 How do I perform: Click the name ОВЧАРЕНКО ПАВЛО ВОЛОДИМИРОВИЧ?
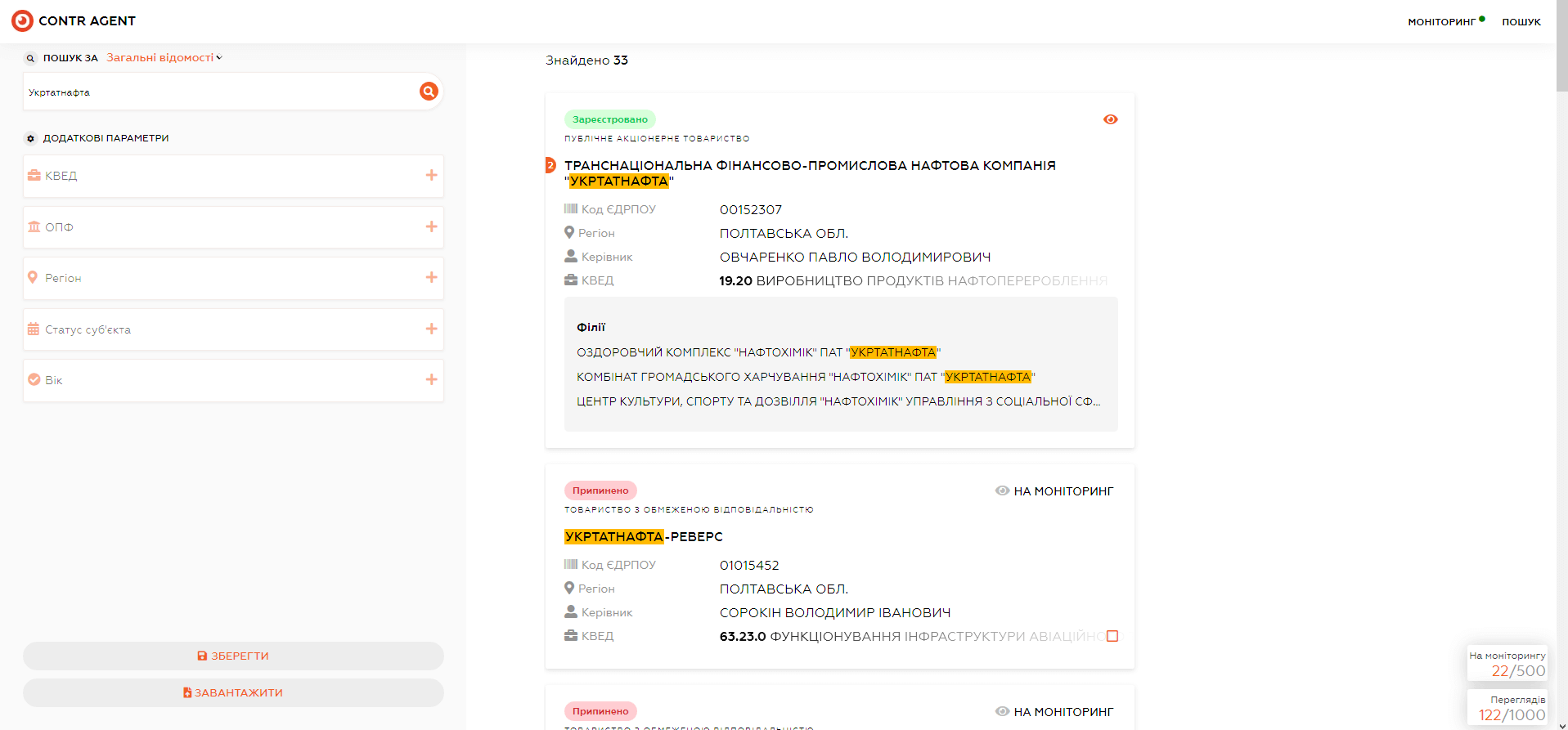855,258
